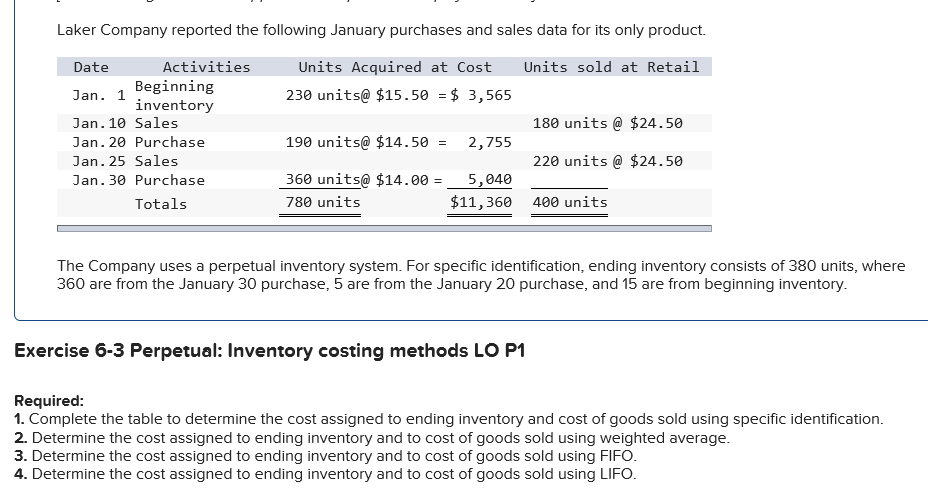This screenshot has width=928, height=493.
Task: Select the Units sold at Retail header
Action: click(611, 67)
